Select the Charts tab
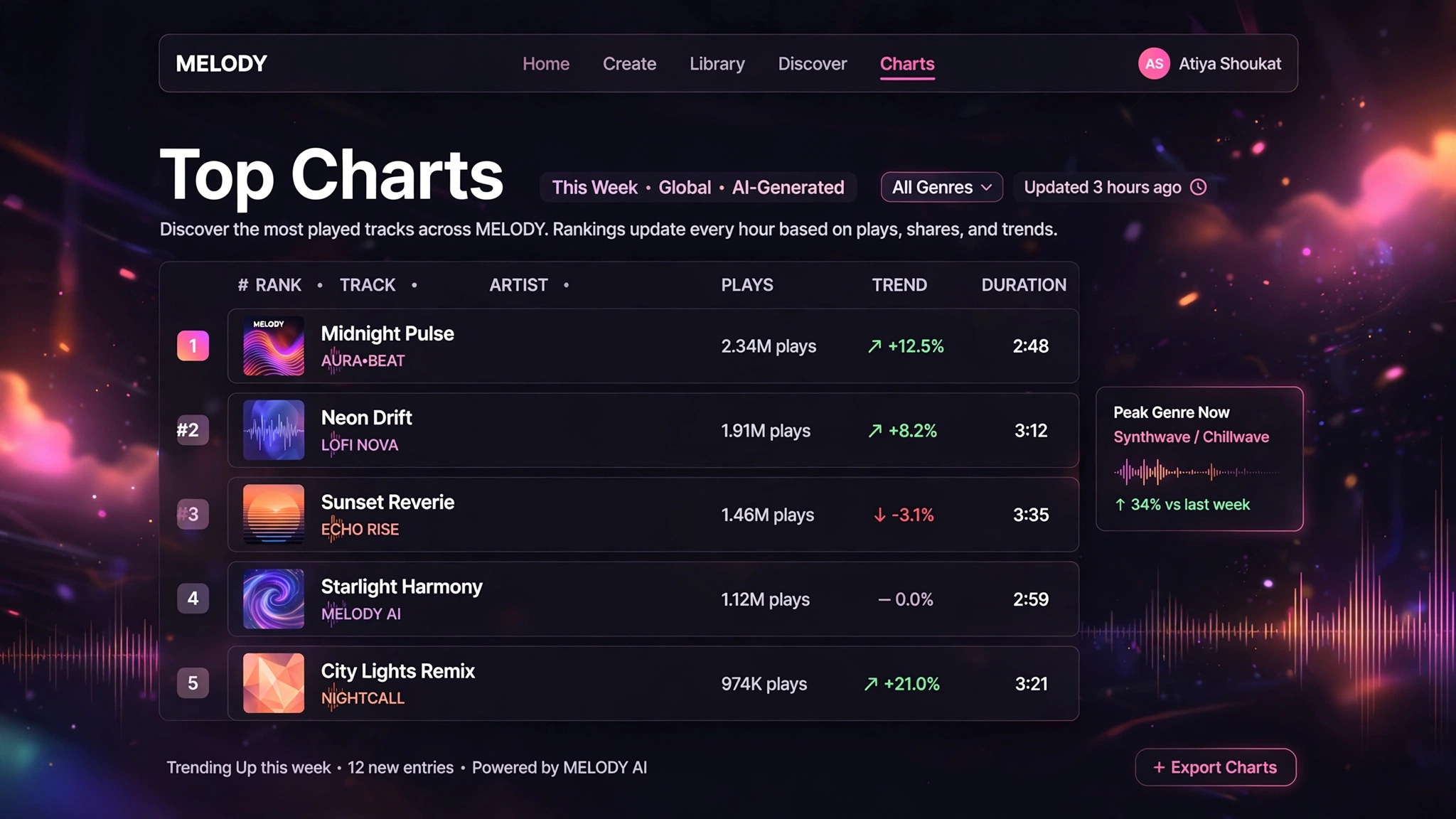The height and width of the screenshot is (819, 1456). point(907,63)
